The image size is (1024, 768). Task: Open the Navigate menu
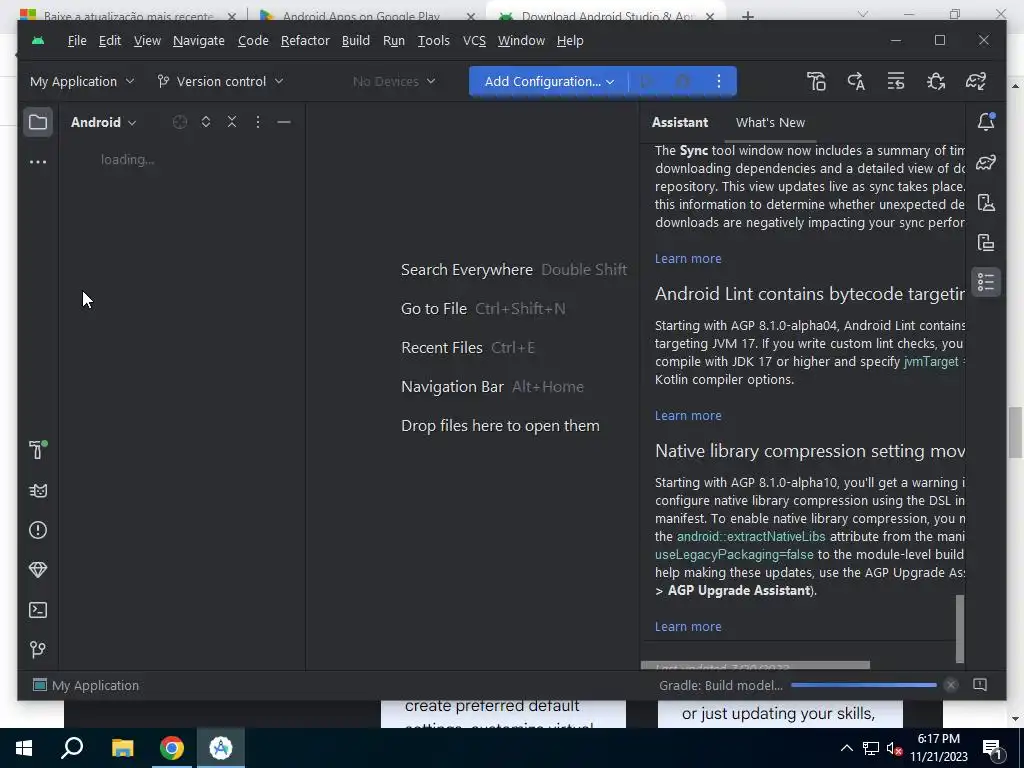(x=199, y=40)
